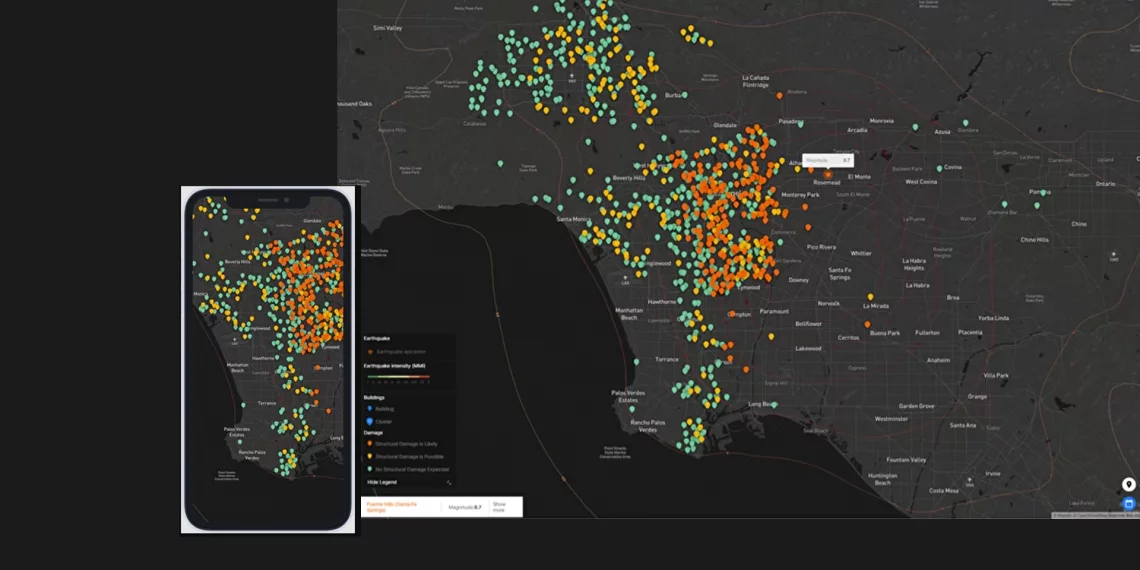
Task: Click the Monrovia map label
Action: tap(881, 121)
